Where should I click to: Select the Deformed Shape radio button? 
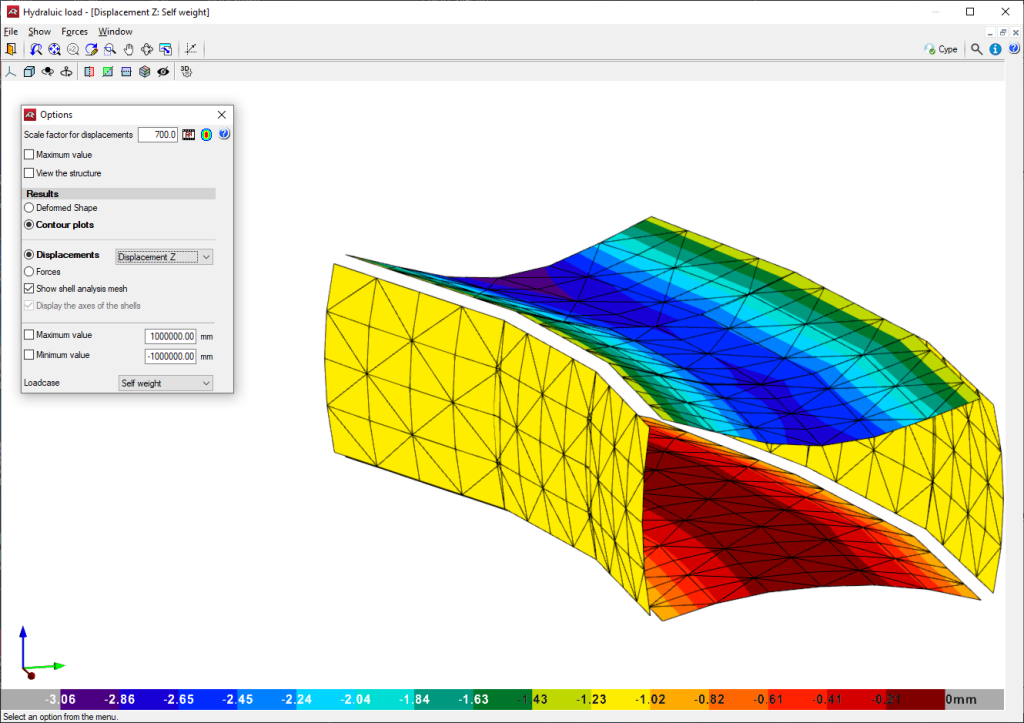click(29, 208)
